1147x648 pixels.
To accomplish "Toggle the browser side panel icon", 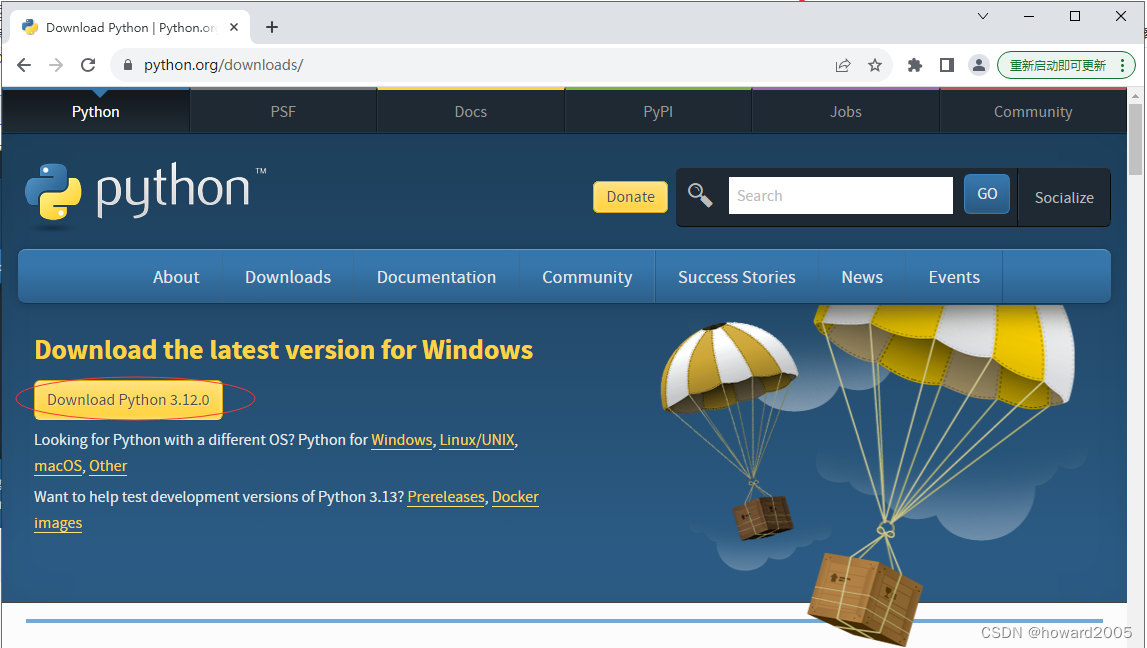I will (x=947, y=65).
